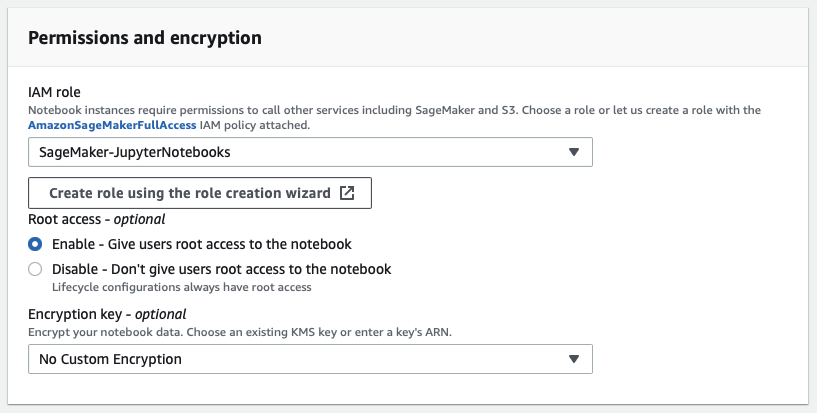
Task: Click the lifecycle configurations root access note
Action: click(x=181, y=287)
